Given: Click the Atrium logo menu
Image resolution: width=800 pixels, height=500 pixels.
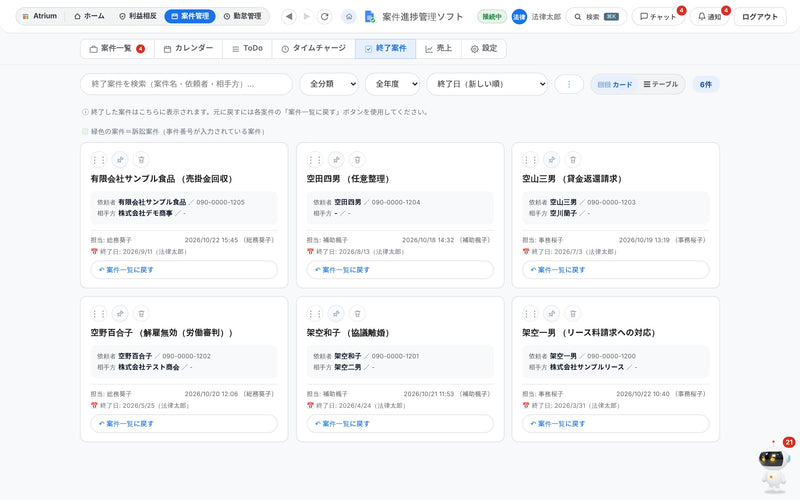Looking at the screenshot, I should (x=40, y=16).
